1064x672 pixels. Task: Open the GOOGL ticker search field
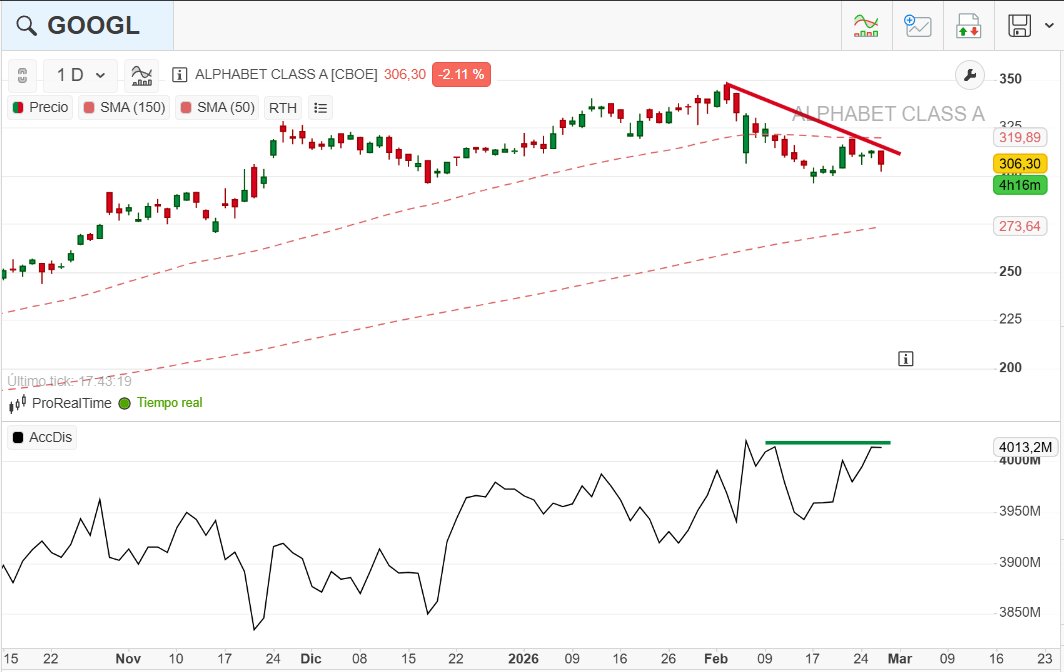[88, 26]
